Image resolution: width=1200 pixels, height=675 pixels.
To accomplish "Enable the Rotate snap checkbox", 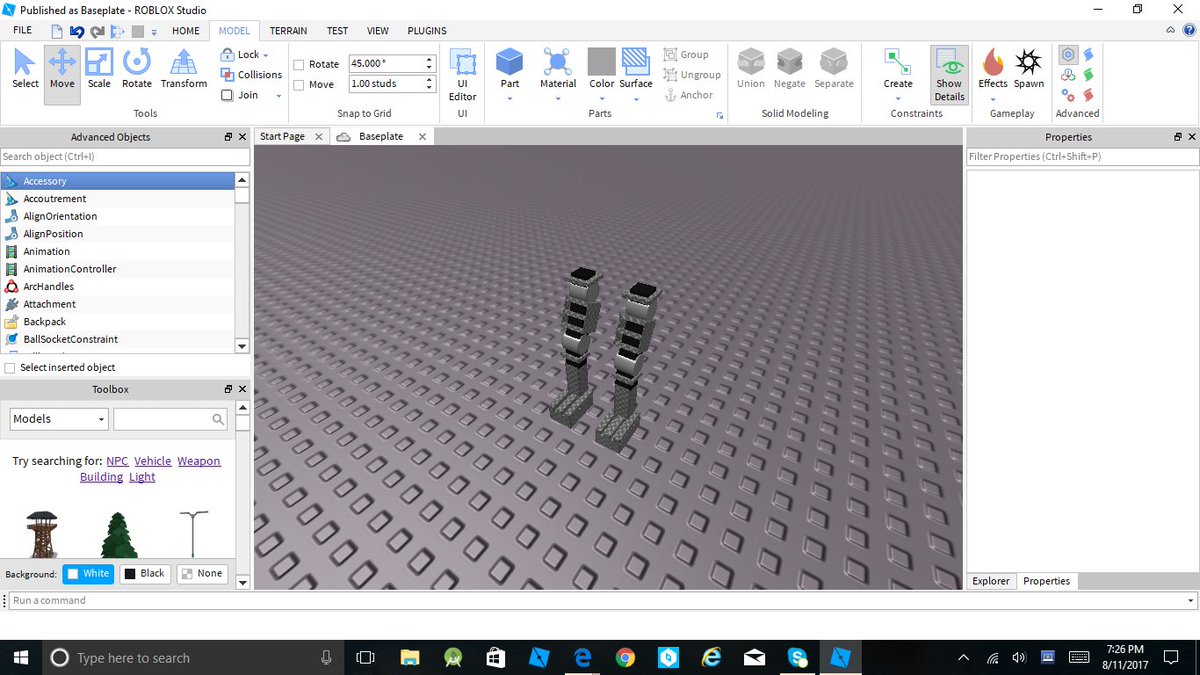I will click(x=299, y=65).
